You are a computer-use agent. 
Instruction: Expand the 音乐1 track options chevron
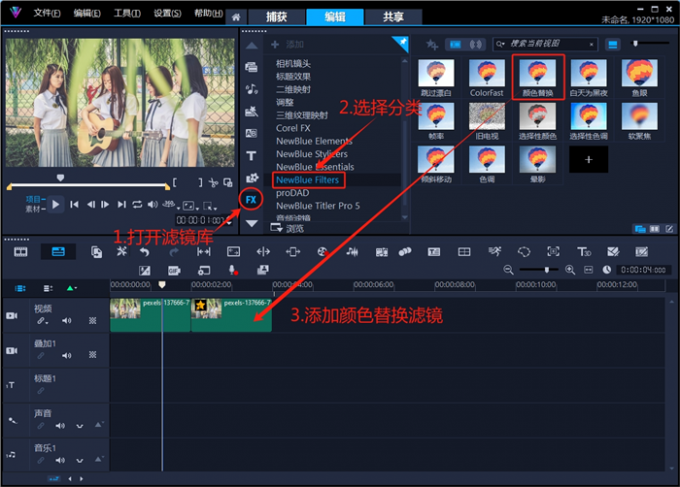pyautogui.click(x=80, y=461)
